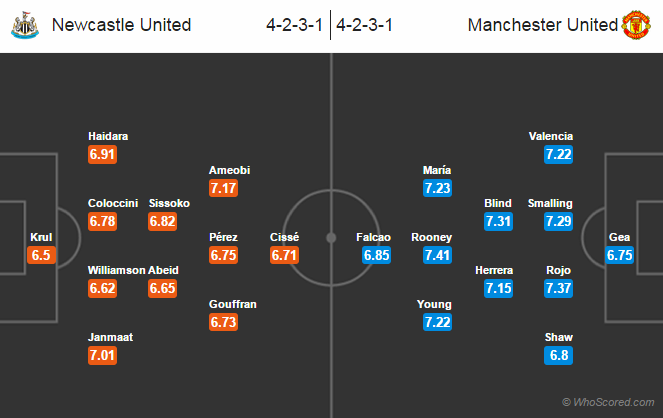The height and width of the screenshot is (418, 663).
Task: Open the Newcastle United team name link
Action: (x=121, y=25)
